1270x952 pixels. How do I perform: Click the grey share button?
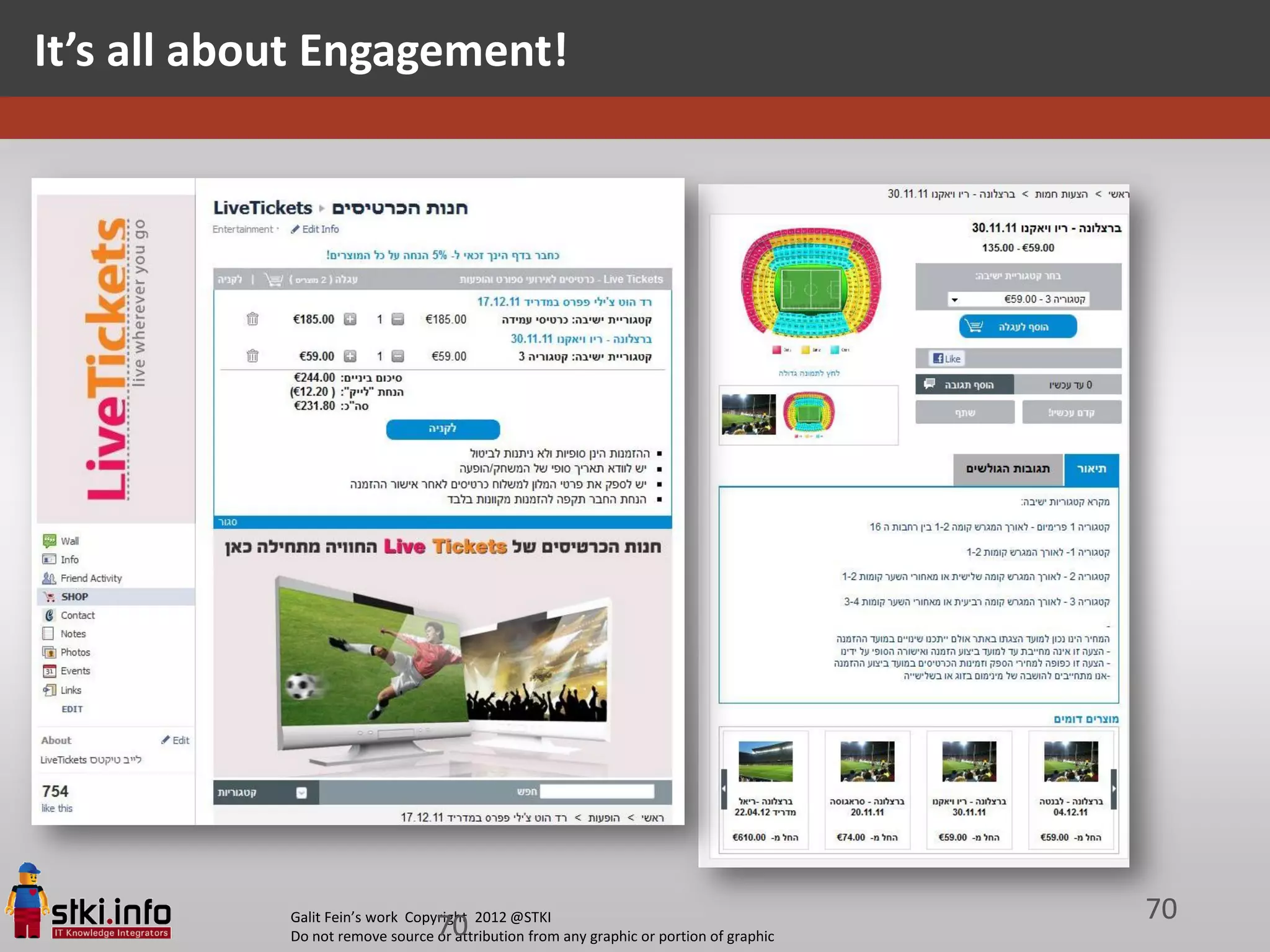965,412
